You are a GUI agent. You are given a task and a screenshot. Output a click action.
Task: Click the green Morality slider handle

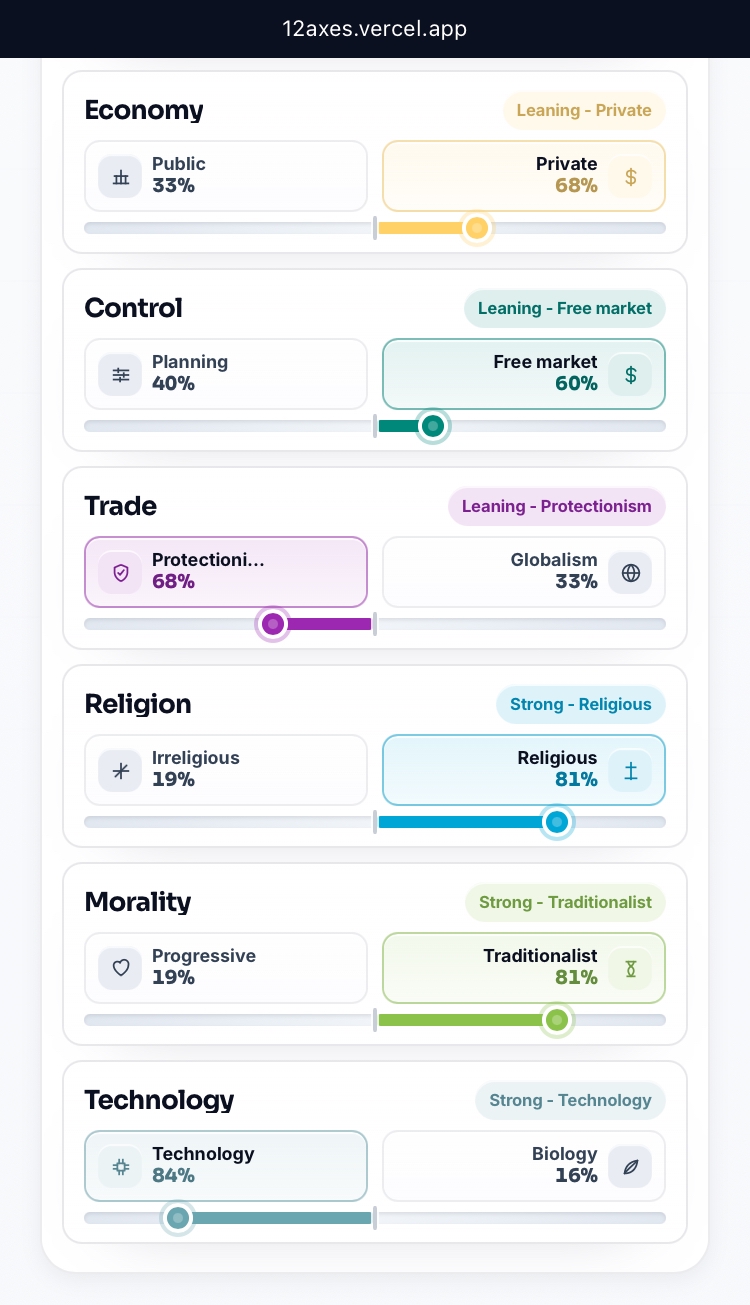[x=558, y=1020]
